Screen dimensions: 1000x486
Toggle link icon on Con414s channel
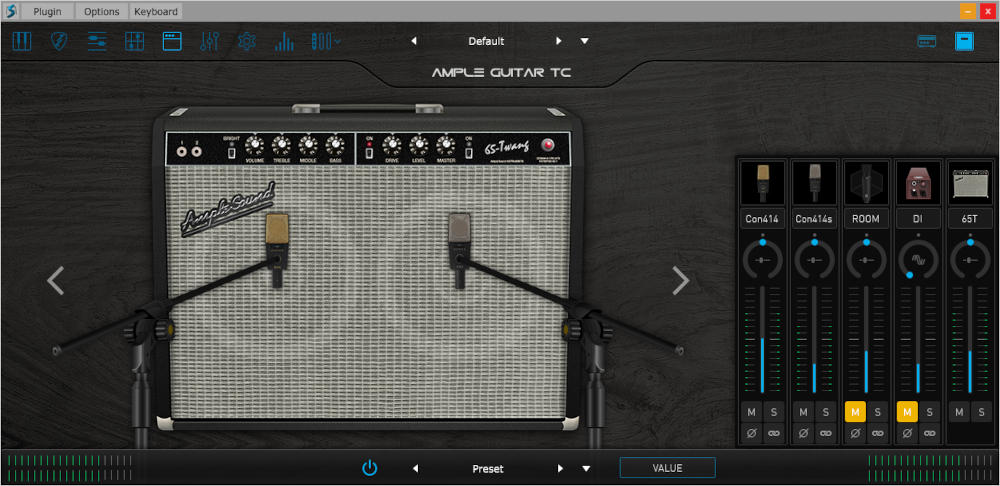point(826,433)
